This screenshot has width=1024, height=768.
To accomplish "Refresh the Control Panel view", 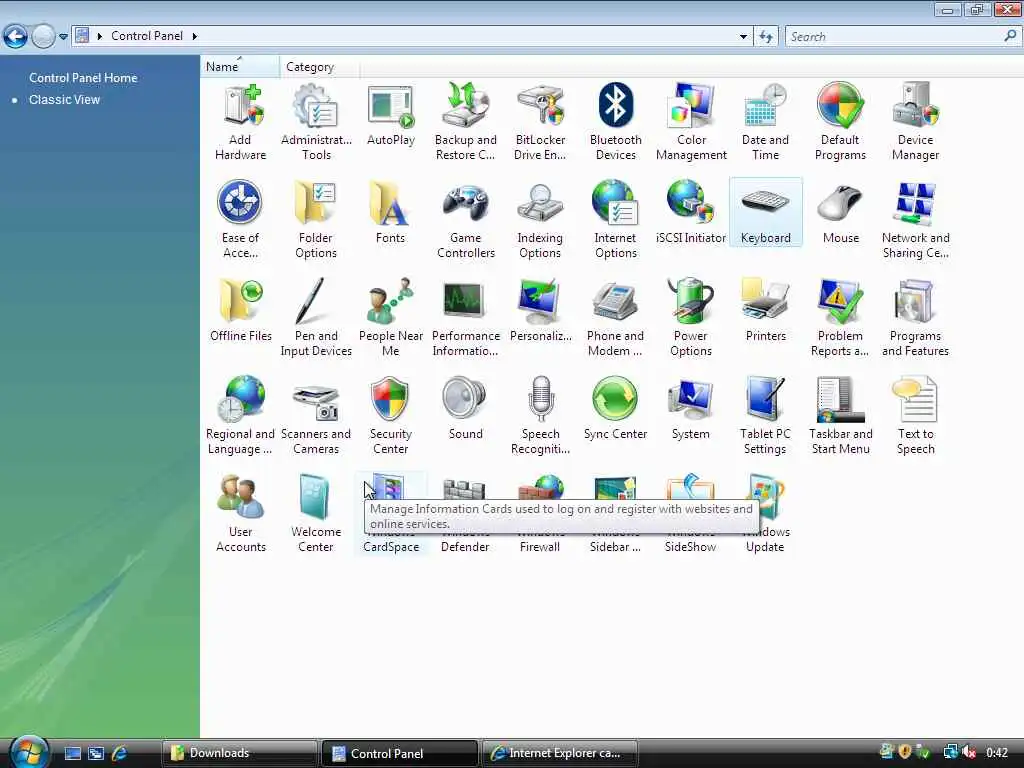I will coord(765,37).
